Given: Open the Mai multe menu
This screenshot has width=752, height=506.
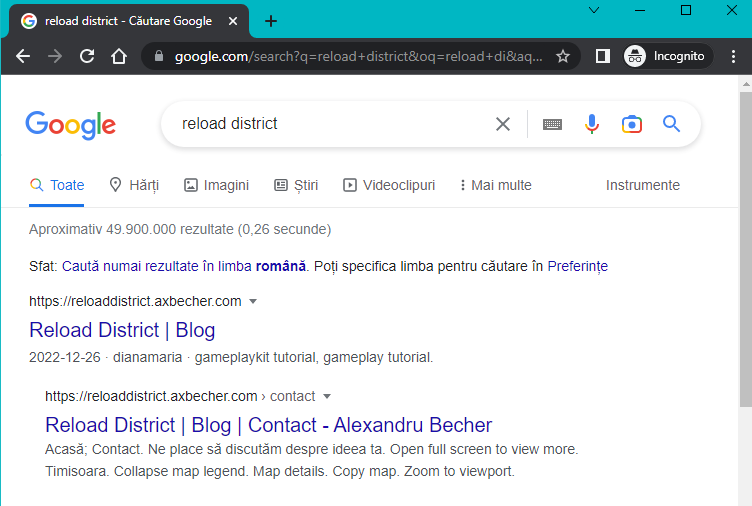Looking at the screenshot, I should [495, 185].
